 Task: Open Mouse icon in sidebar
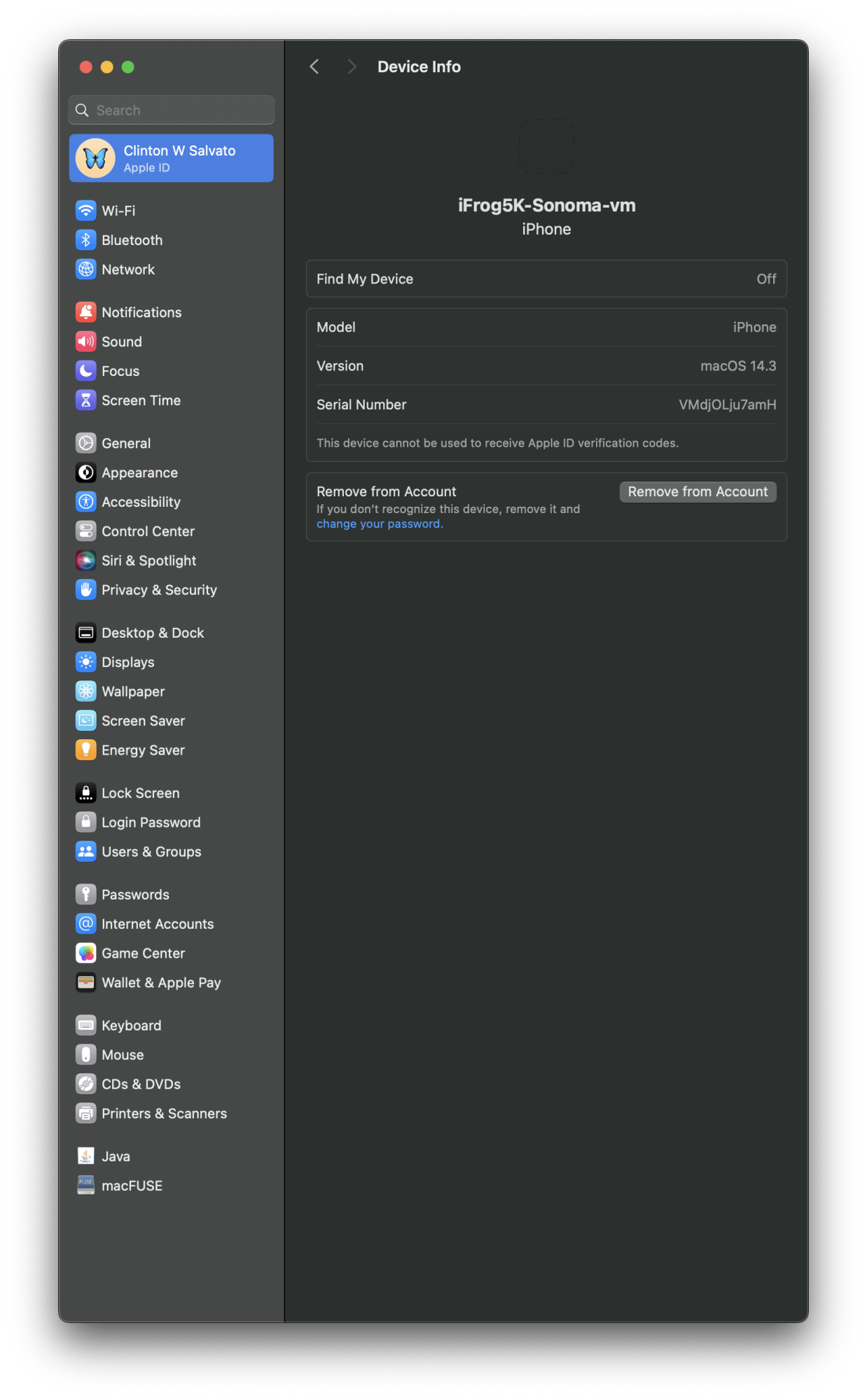(x=85, y=1055)
